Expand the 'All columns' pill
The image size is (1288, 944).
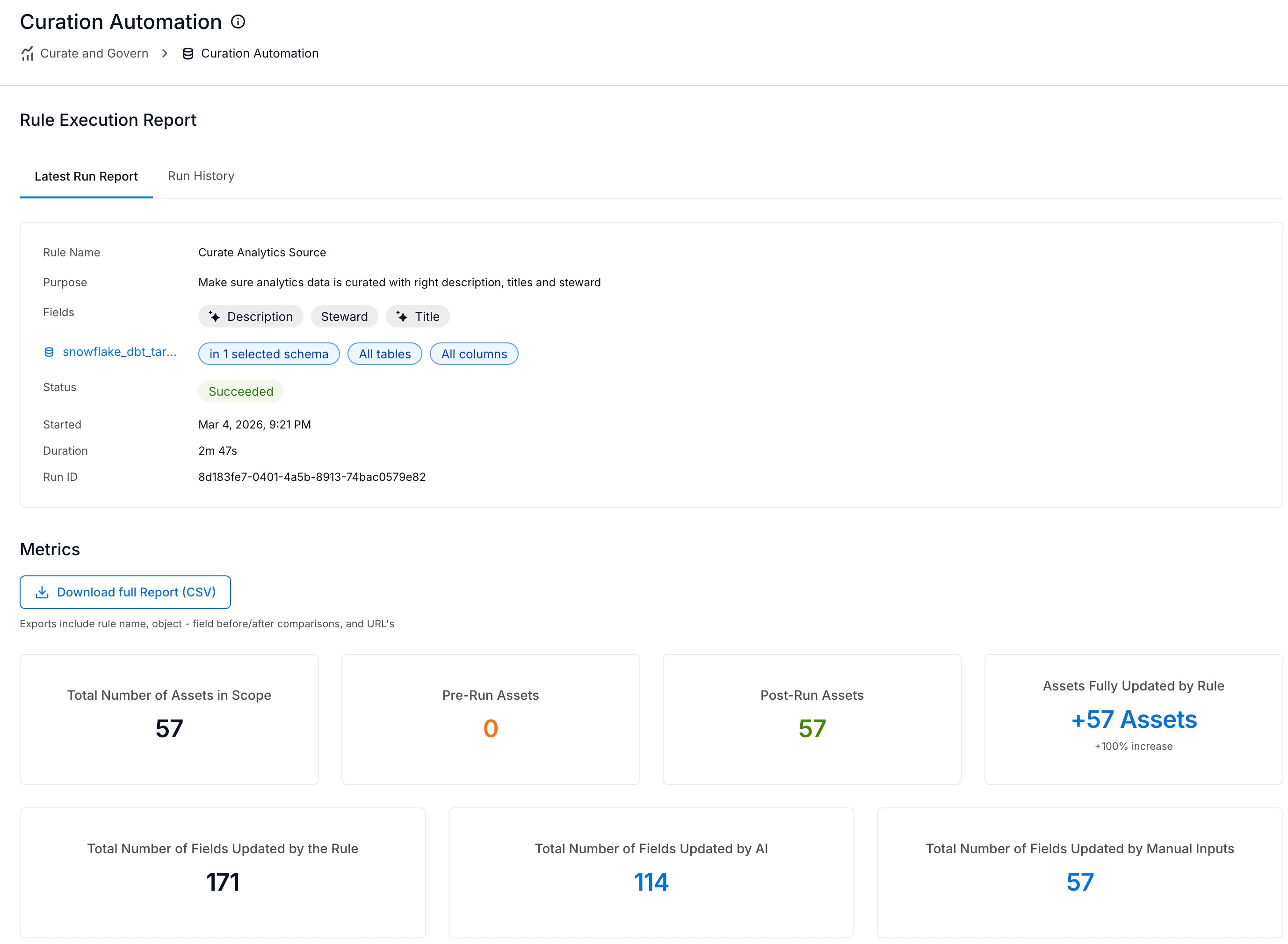473,354
